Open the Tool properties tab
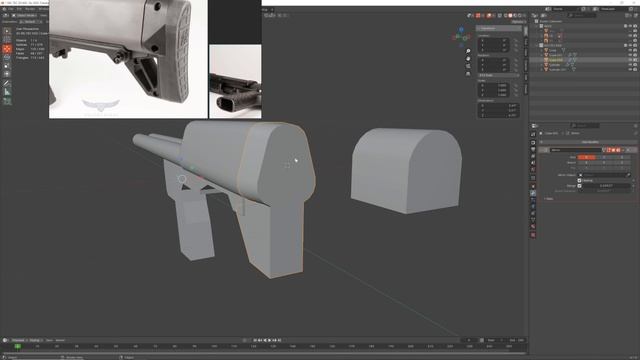This screenshot has width=640, height=360. coord(533,134)
